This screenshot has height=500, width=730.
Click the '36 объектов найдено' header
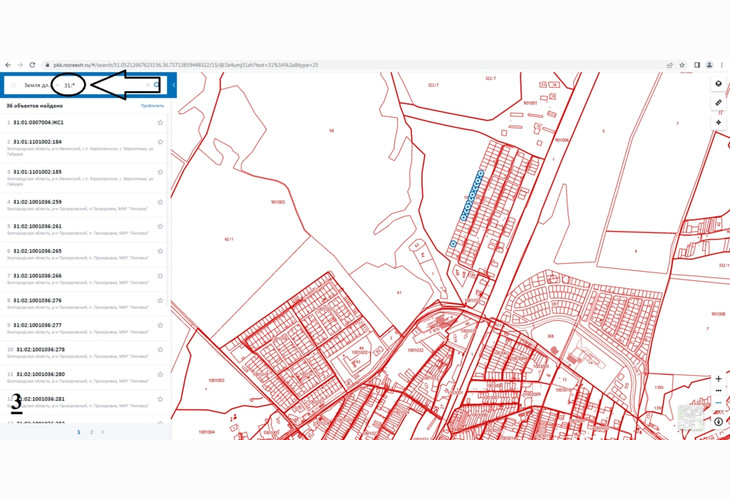pos(34,106)
